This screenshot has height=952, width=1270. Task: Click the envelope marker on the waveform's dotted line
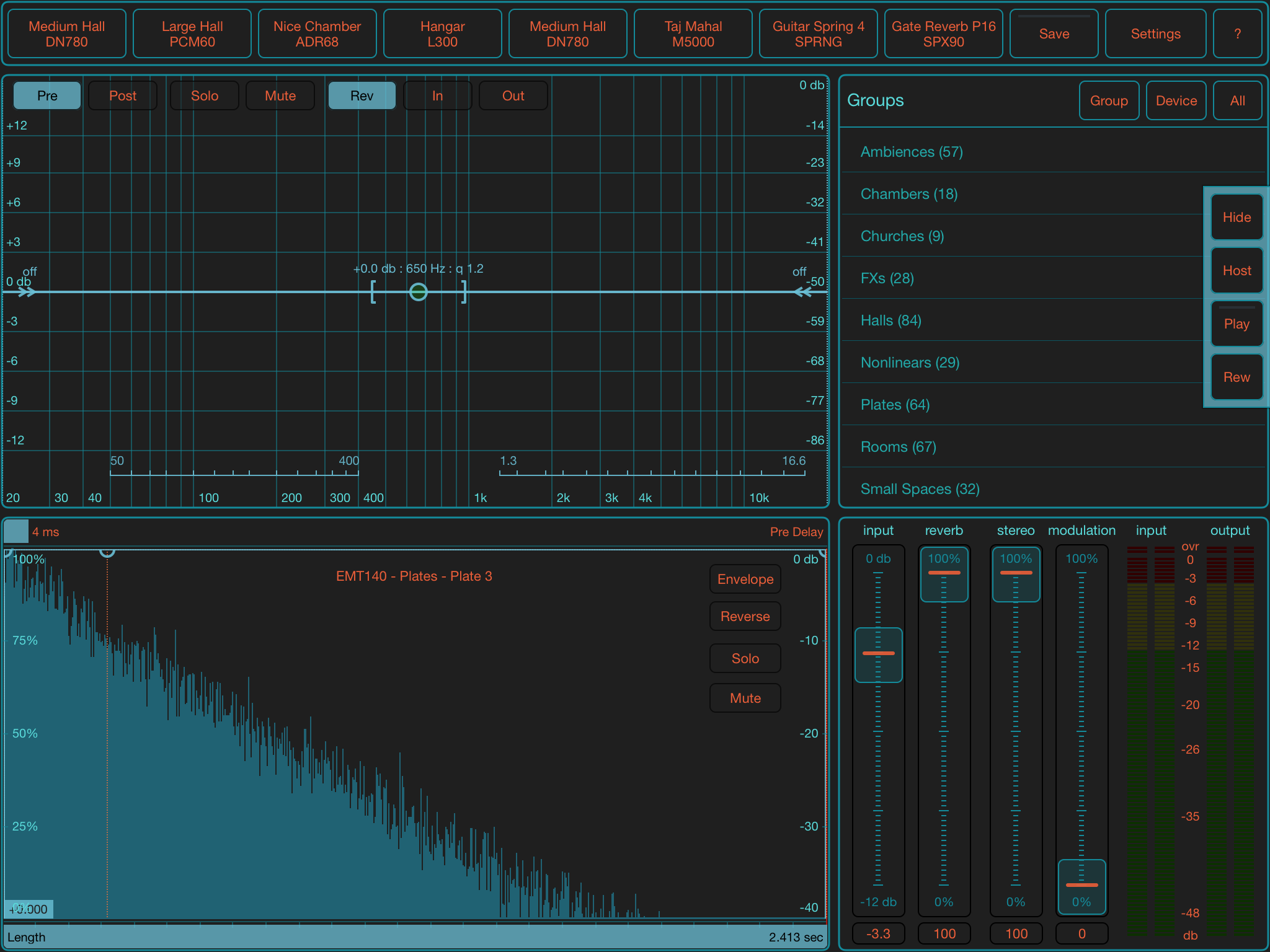pos(107,552)
